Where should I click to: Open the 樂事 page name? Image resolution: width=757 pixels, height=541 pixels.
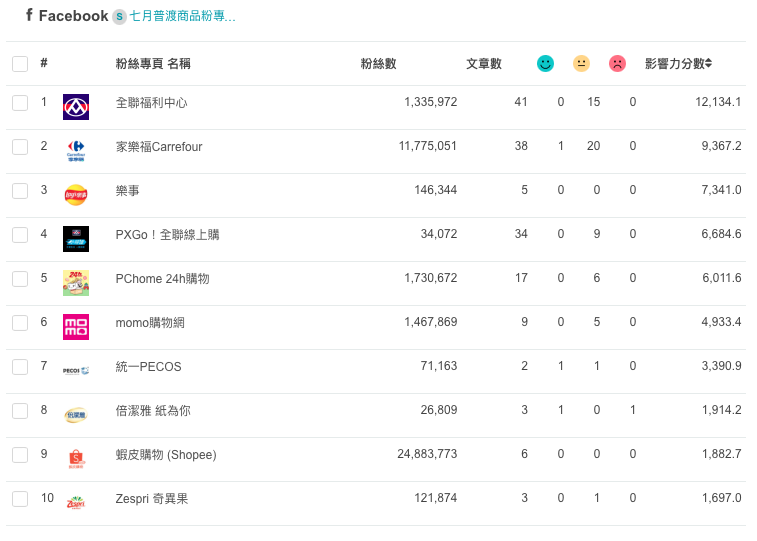click(x=127, y=191)
